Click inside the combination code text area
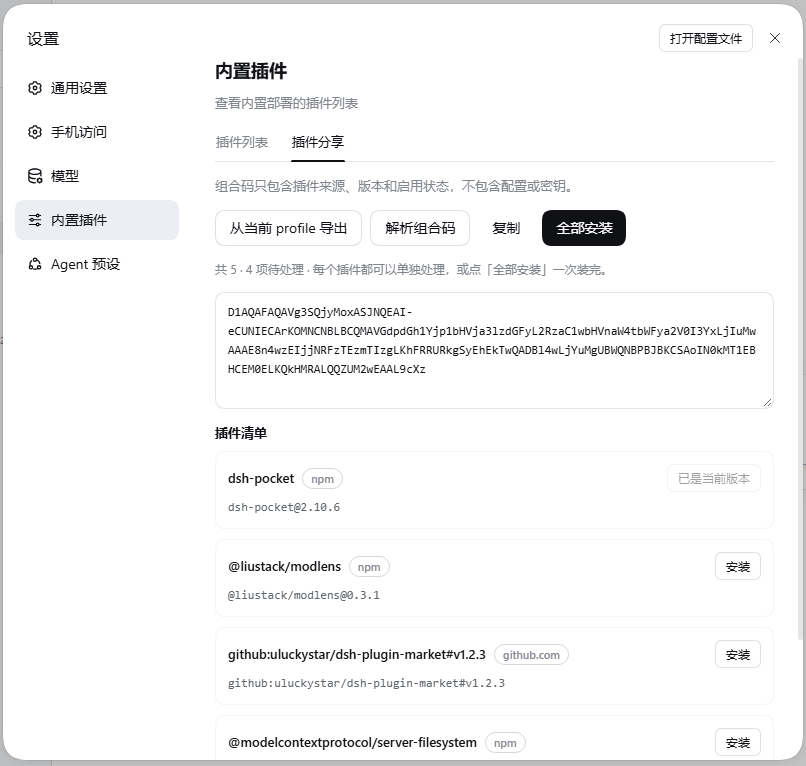806x766 pixels. (x=494, y=351)
